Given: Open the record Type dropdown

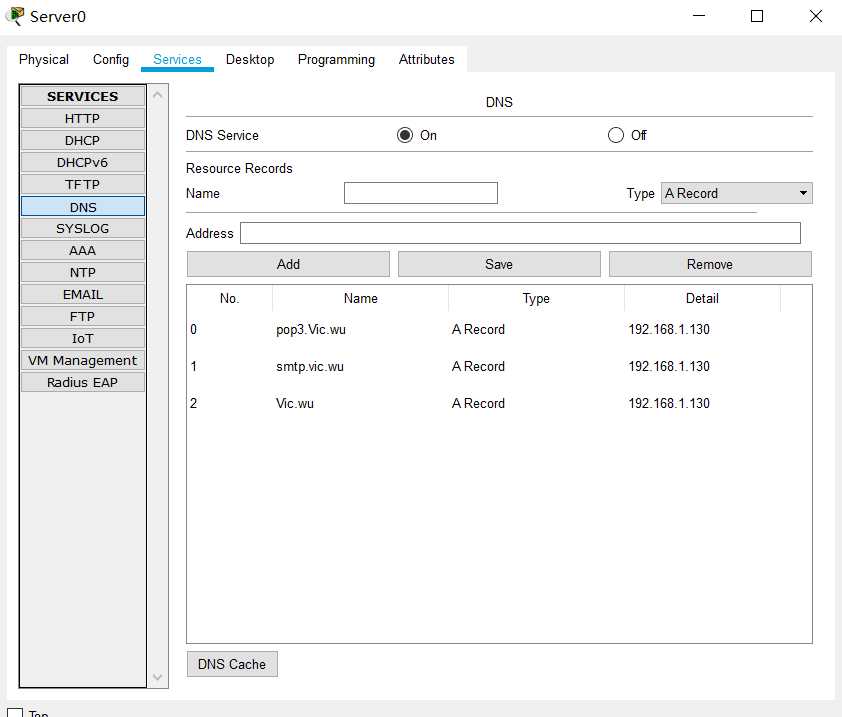Looking at the screenshot, I should (736, 193).
